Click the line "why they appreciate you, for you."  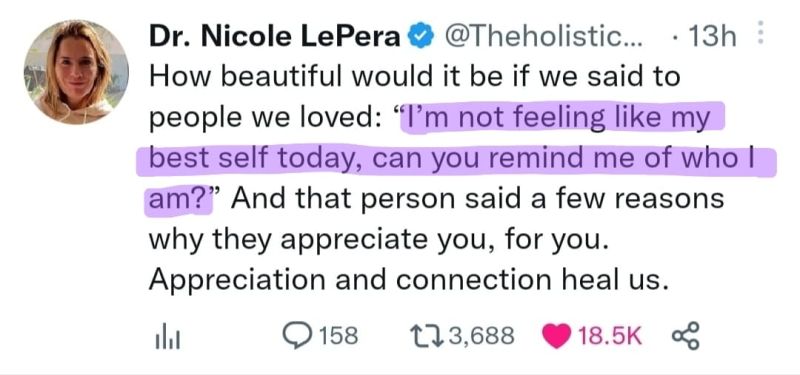click(x=379, y=239)
